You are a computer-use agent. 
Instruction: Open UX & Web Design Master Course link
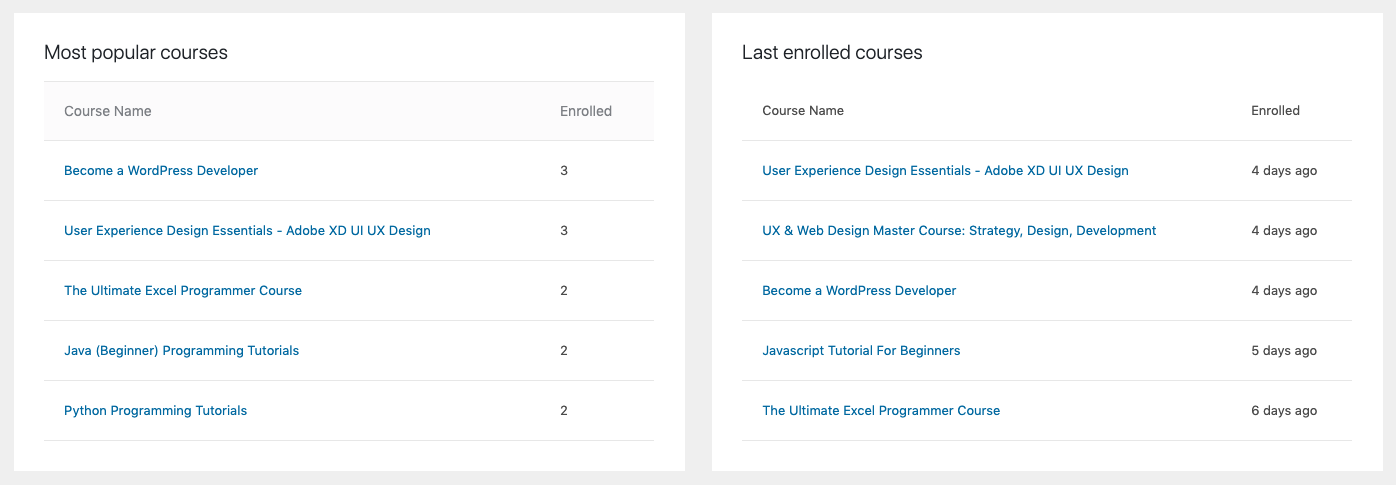pos(959,231)
